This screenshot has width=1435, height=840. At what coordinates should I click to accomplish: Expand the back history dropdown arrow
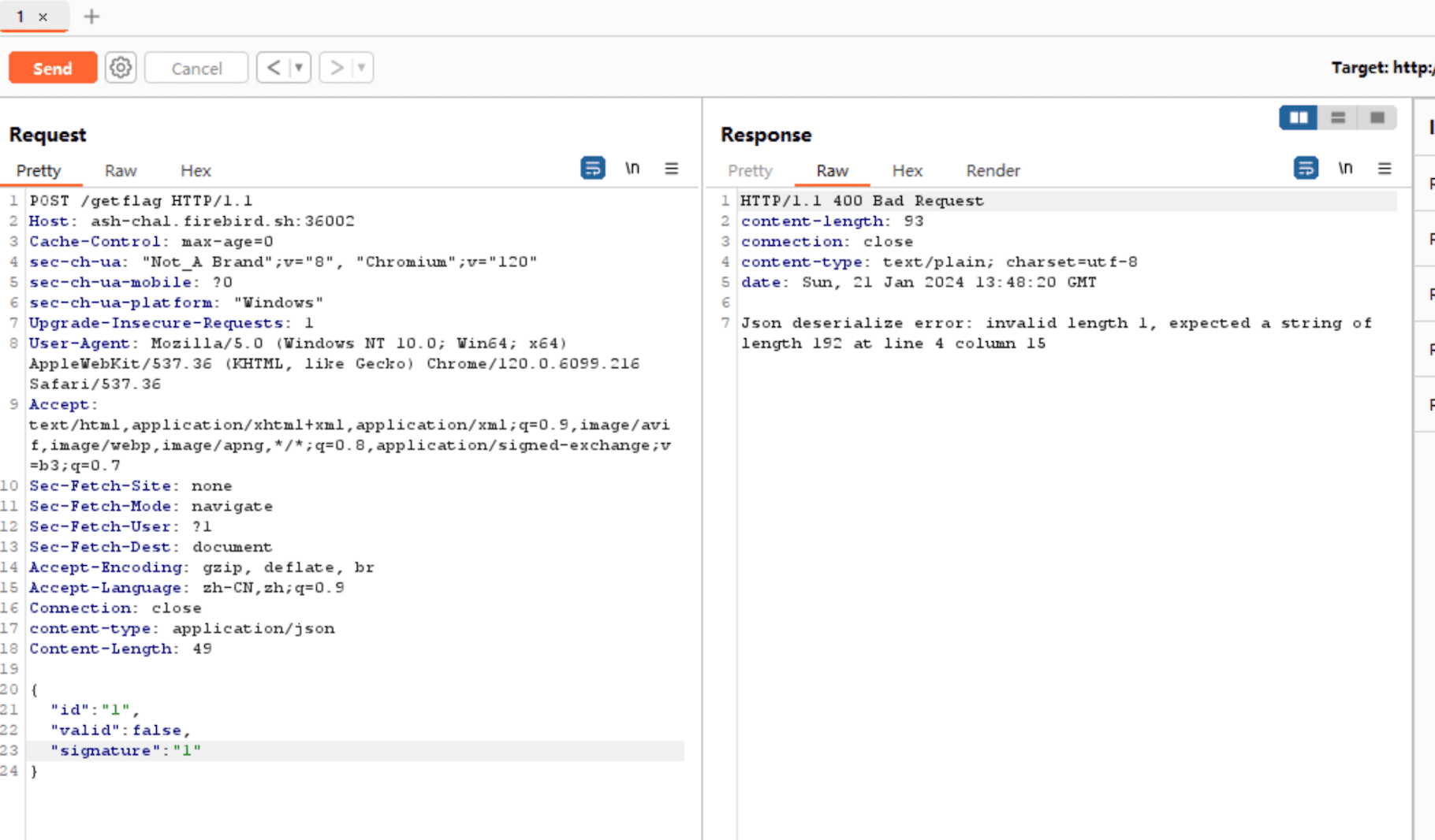[299, 68]
